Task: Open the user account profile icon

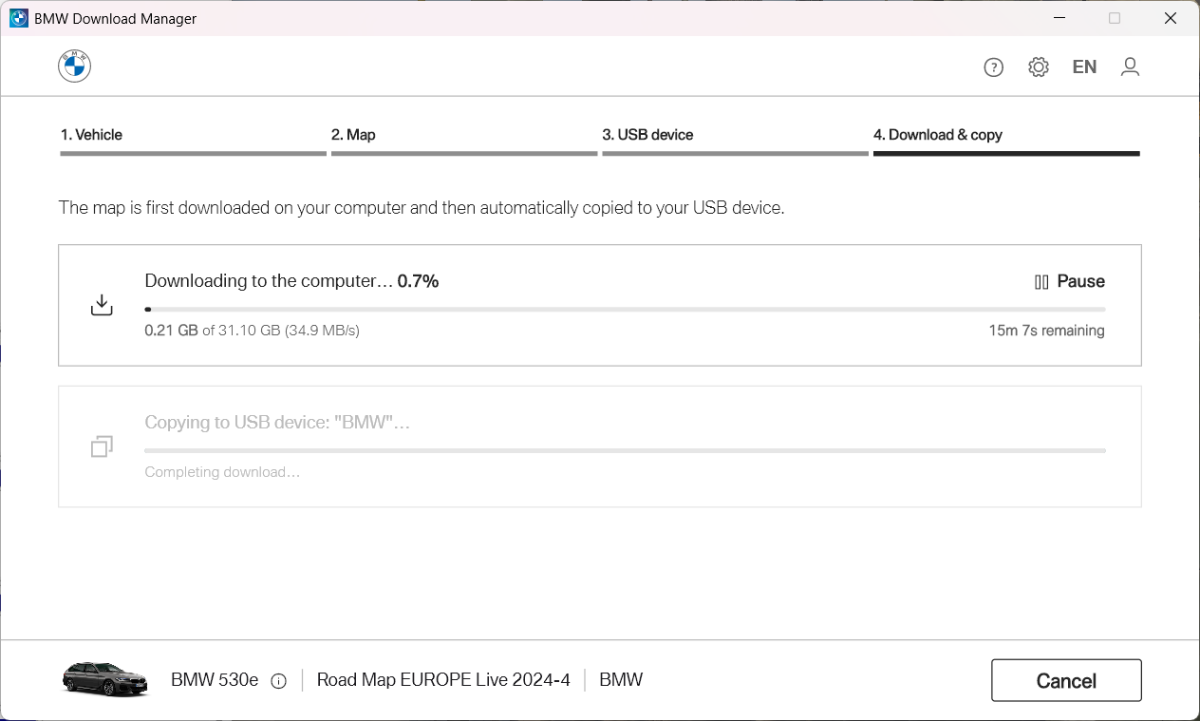Action: click(1130, 67)
